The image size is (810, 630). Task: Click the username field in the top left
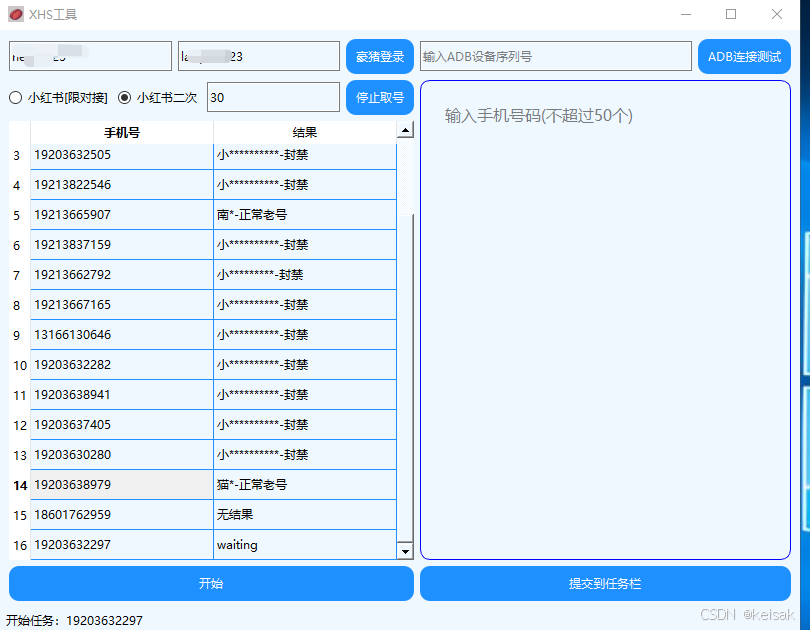(x=90, y=56)
